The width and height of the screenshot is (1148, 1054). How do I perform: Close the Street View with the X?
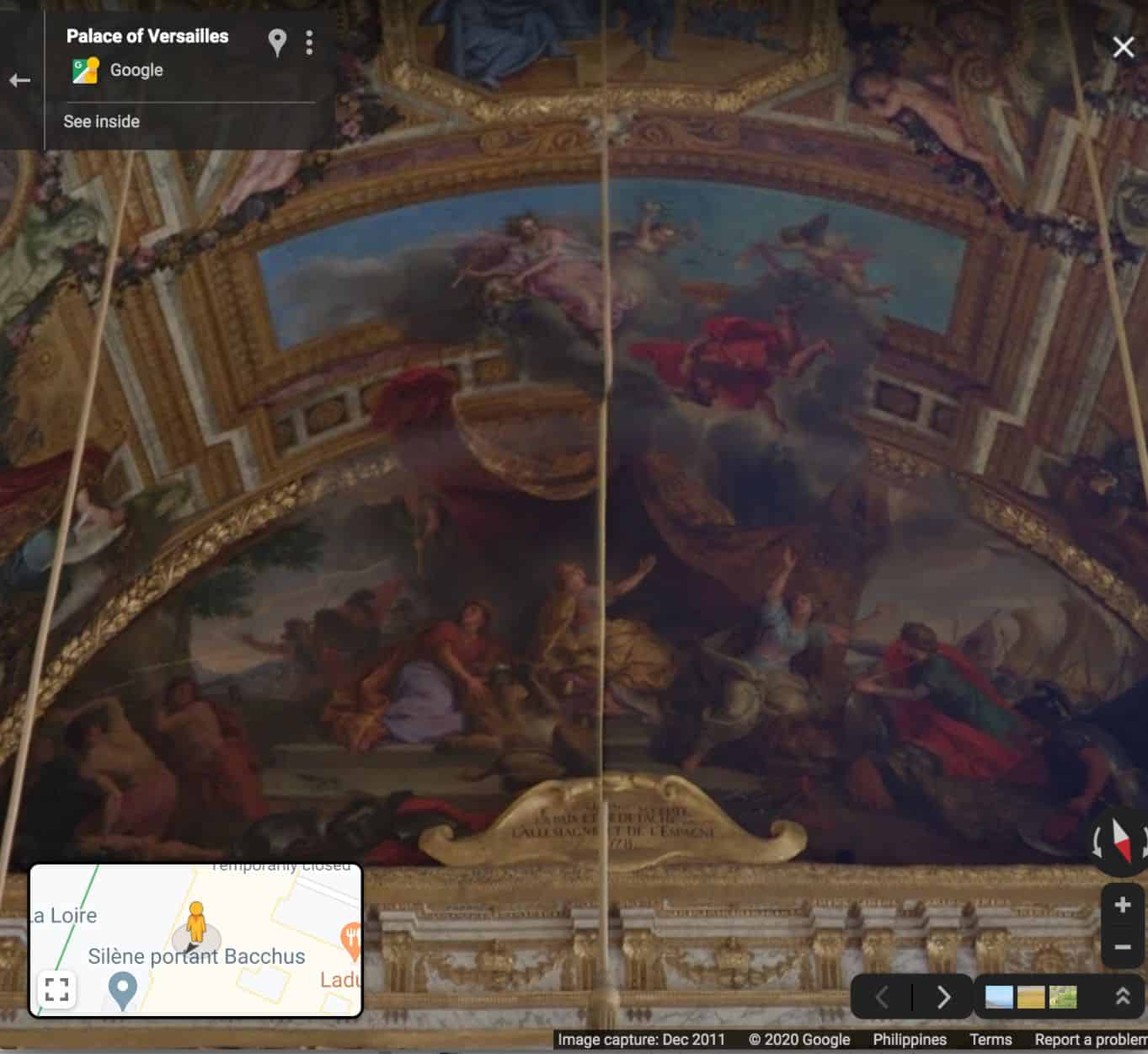1123,46
